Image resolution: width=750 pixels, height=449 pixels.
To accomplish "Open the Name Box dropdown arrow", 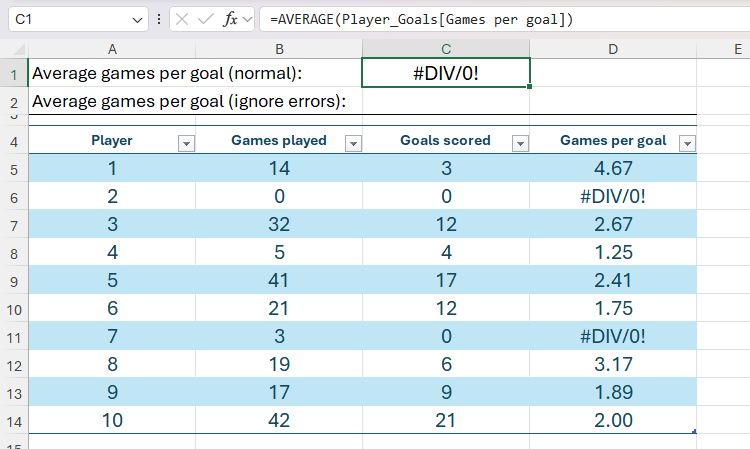I will [x=137, y=19].
